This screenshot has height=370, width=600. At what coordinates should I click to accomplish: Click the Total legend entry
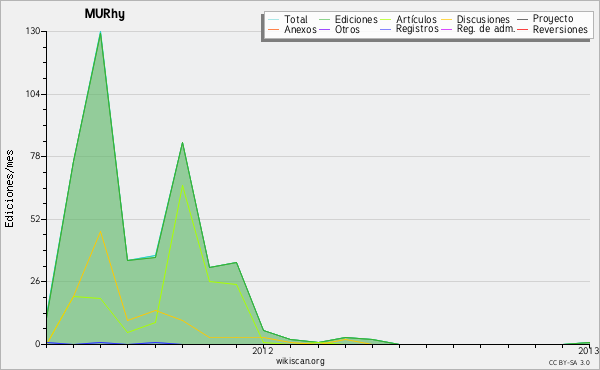[295, 19]
